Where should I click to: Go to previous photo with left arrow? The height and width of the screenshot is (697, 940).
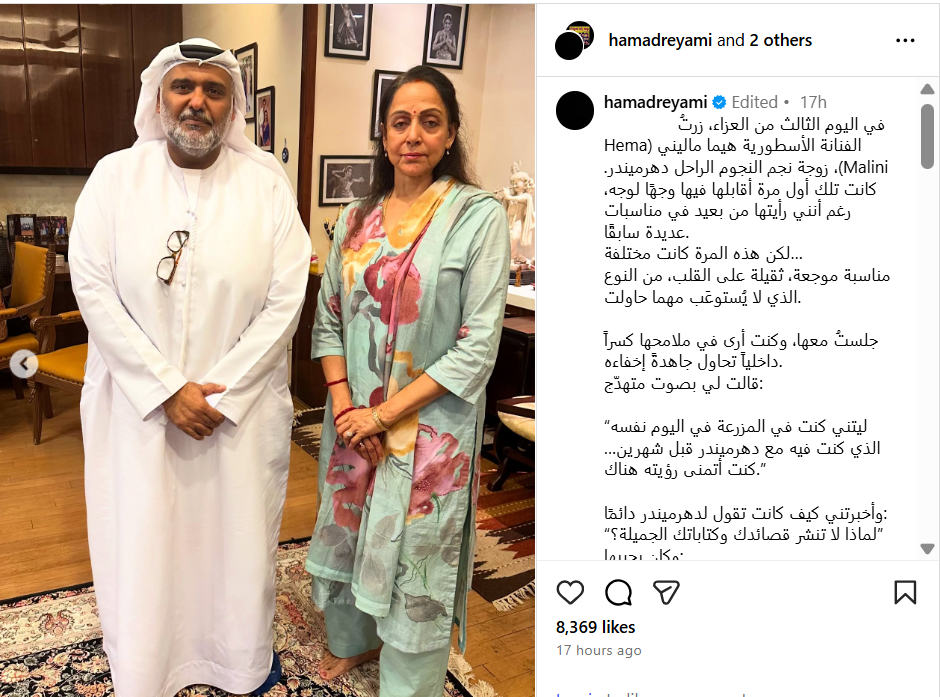point(24,364)
